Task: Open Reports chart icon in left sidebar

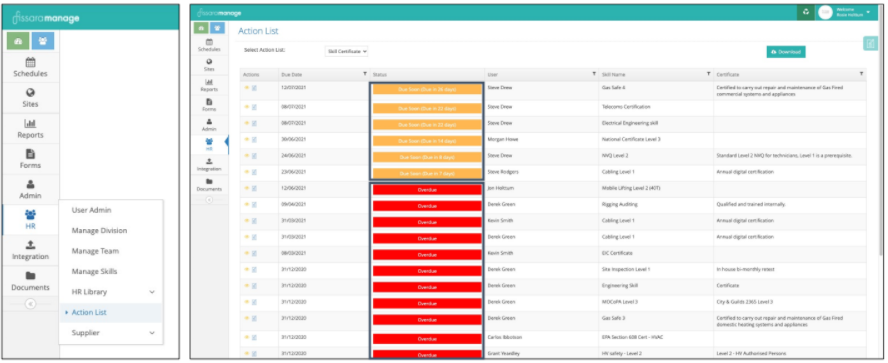Action: pos(30,123)
